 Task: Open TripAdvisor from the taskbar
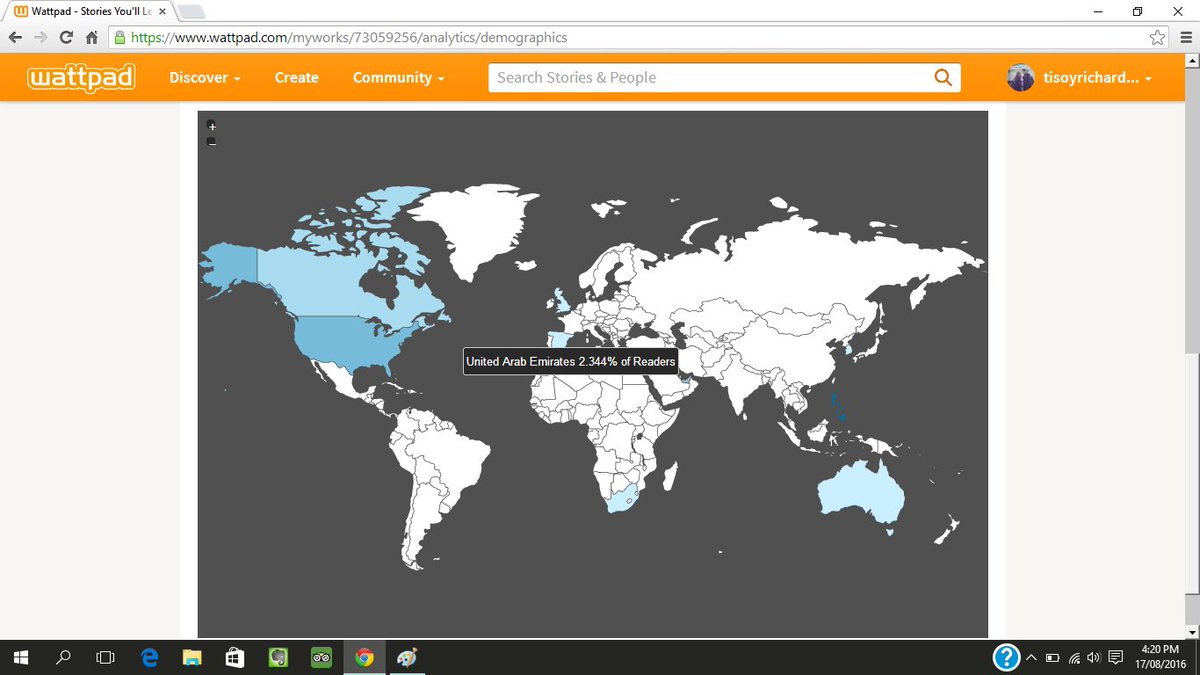[321, 657]
